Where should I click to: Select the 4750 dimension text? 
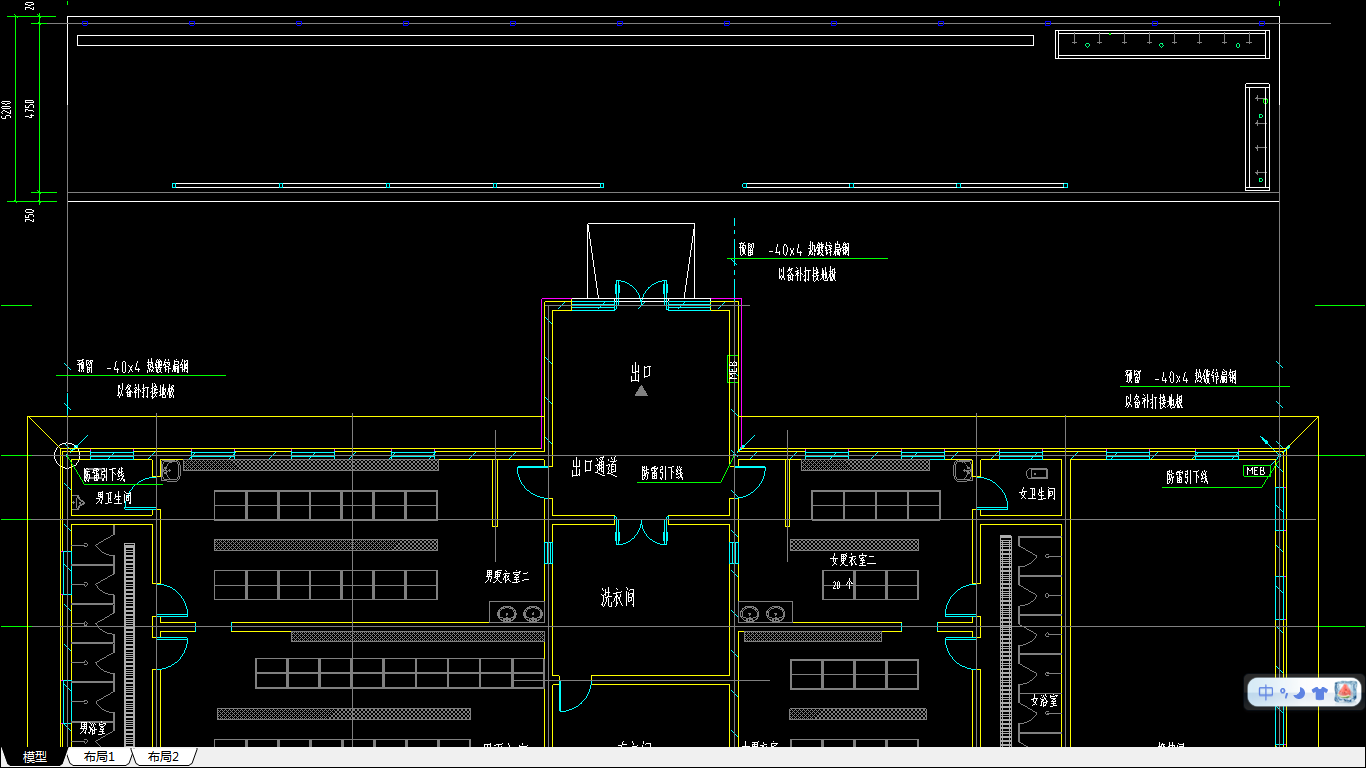tap(30, 110)
